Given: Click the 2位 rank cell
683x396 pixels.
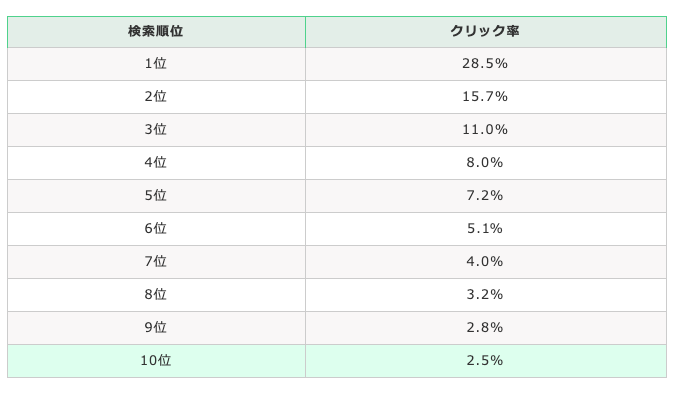Looking at the screenshot, I should pyautogui.click(x=156, y=97).
